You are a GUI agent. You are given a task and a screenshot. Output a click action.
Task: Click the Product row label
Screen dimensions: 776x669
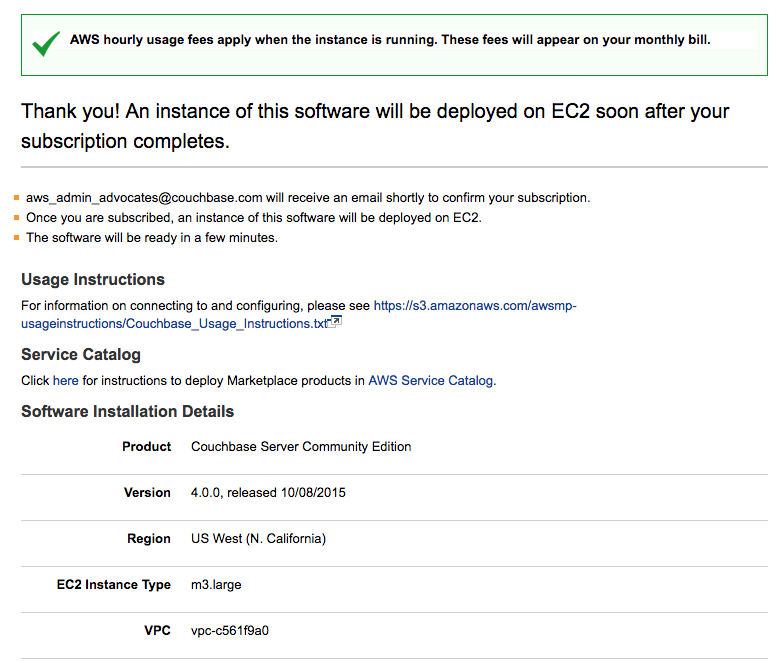pyautogui.click(x=146, y=447)
